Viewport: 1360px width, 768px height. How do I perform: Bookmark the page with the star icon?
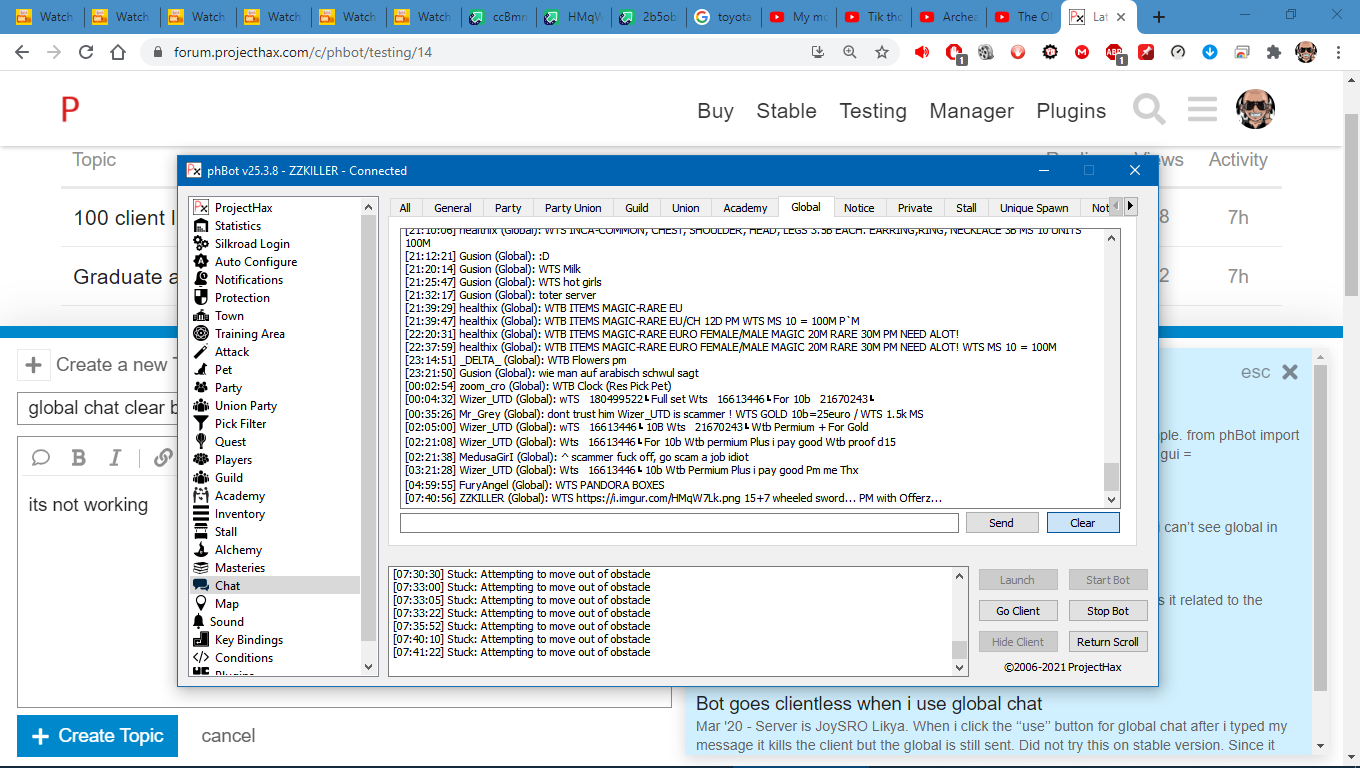pos(882,52)
